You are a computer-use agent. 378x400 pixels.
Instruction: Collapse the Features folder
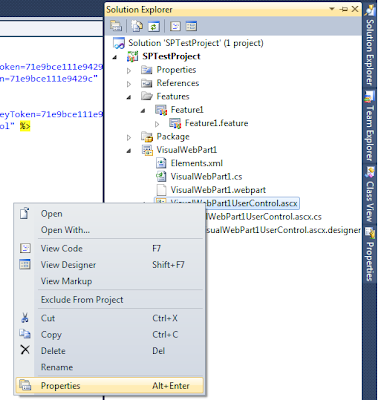(x=129, y=97)
